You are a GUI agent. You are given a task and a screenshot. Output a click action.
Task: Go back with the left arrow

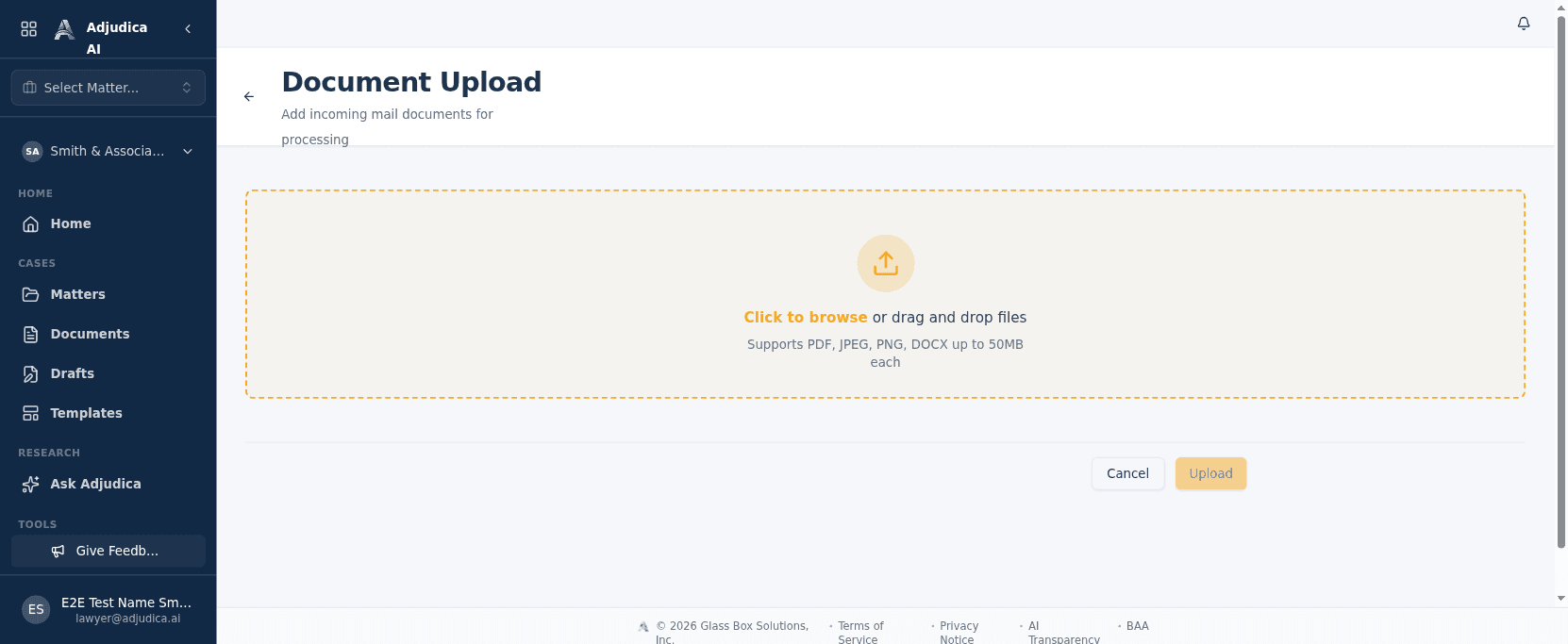tap(249, 96)
